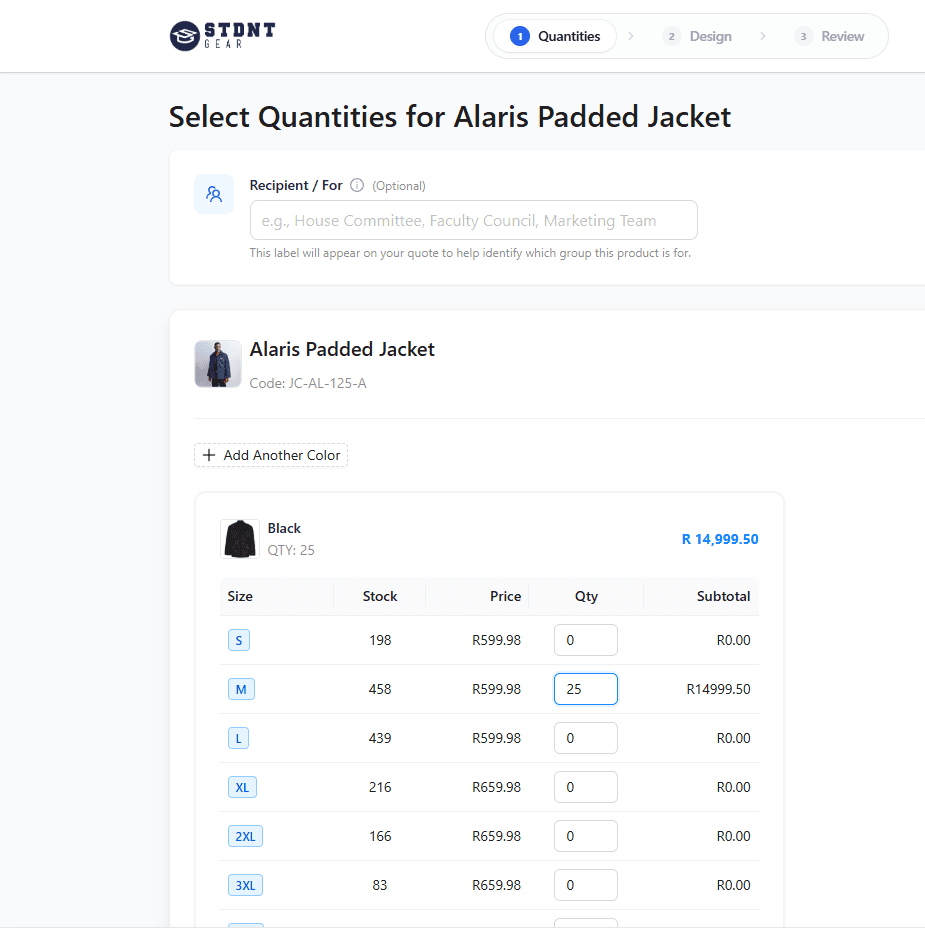Click the Qty column header
The height and width of the screenshot is (933, 925).
pyautogui.click(x=586, y=596)
